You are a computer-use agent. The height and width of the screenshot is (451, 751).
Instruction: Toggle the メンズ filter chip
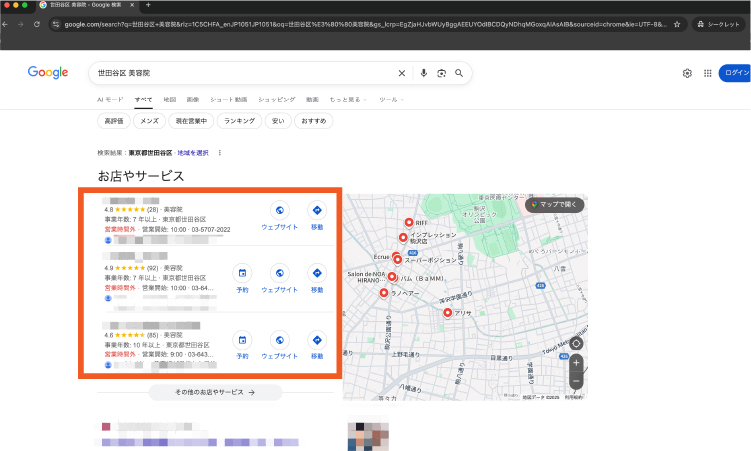click(149, 121)
